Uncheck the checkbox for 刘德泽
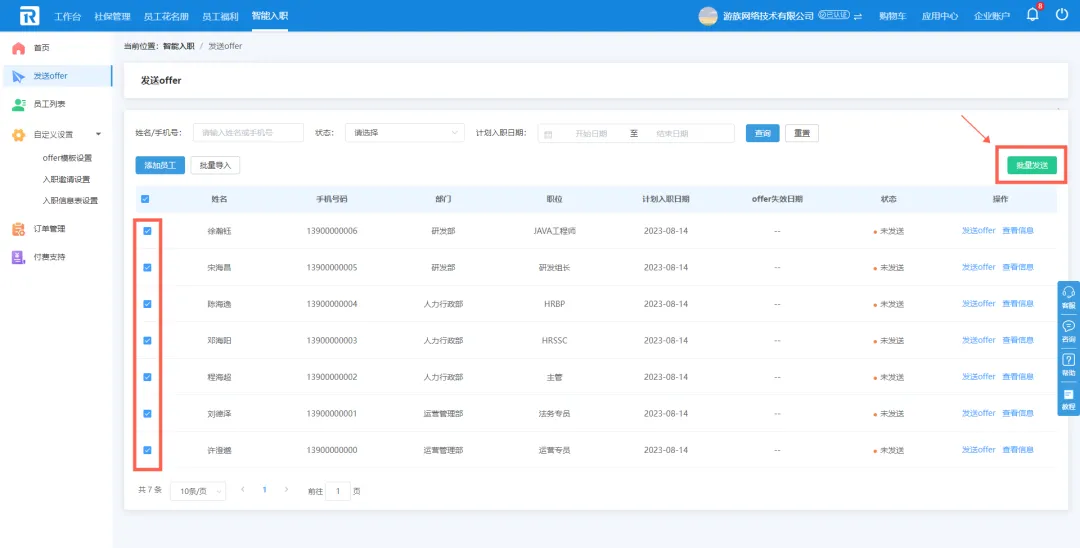1080x548 pixels. (x=147, y=414)
